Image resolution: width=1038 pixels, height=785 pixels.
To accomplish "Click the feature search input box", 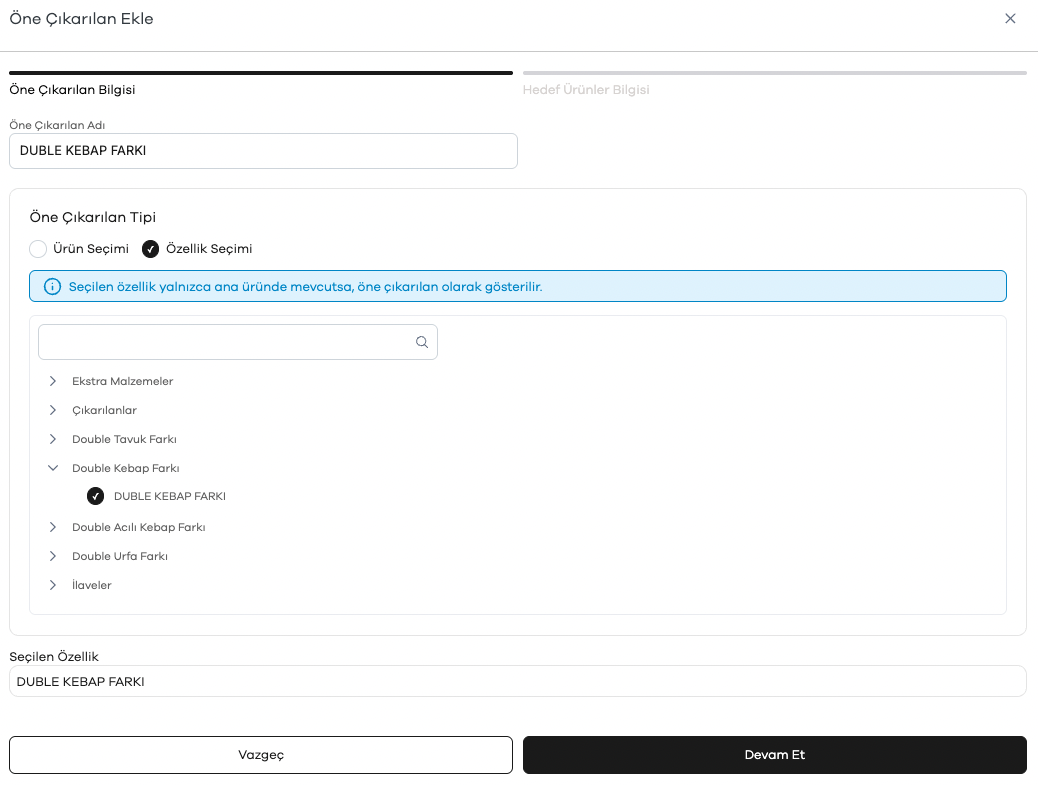I will [x=238, y=342].
